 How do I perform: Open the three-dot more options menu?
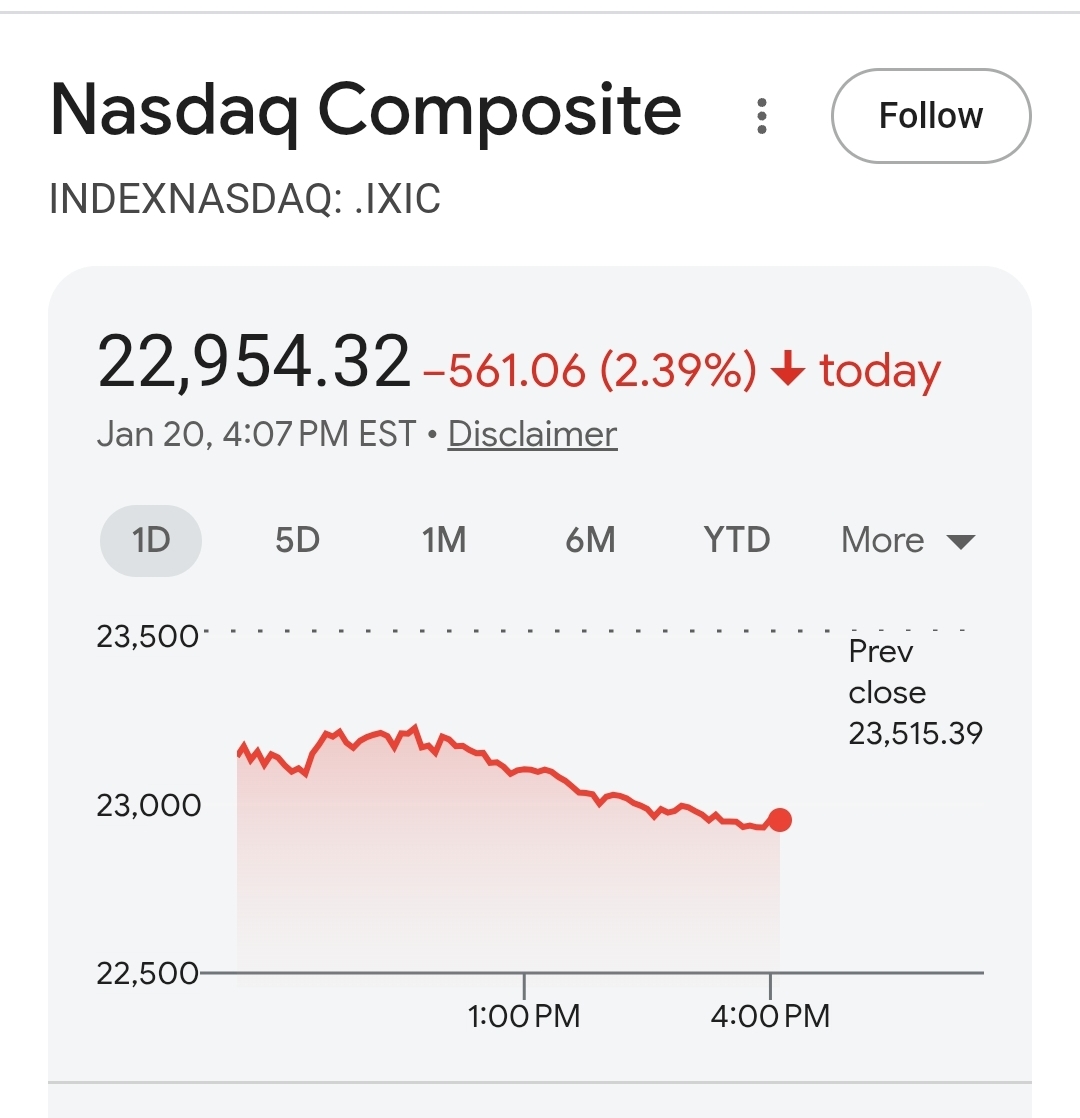click(x=762, y=116)
